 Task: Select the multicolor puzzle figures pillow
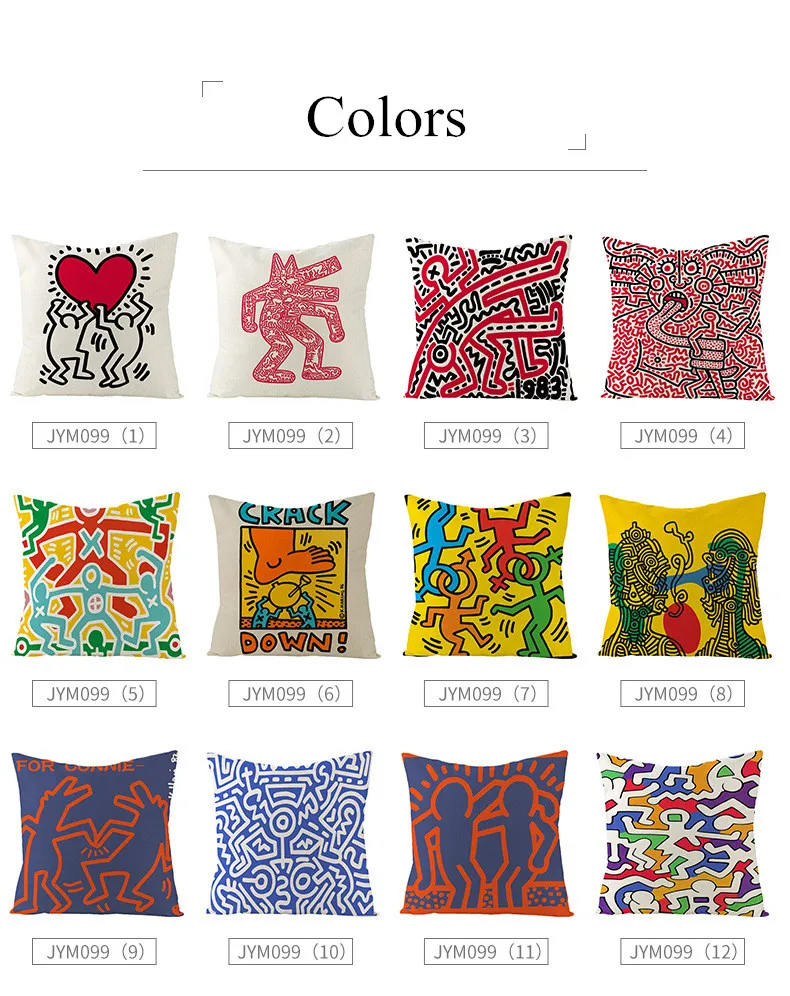682,833
